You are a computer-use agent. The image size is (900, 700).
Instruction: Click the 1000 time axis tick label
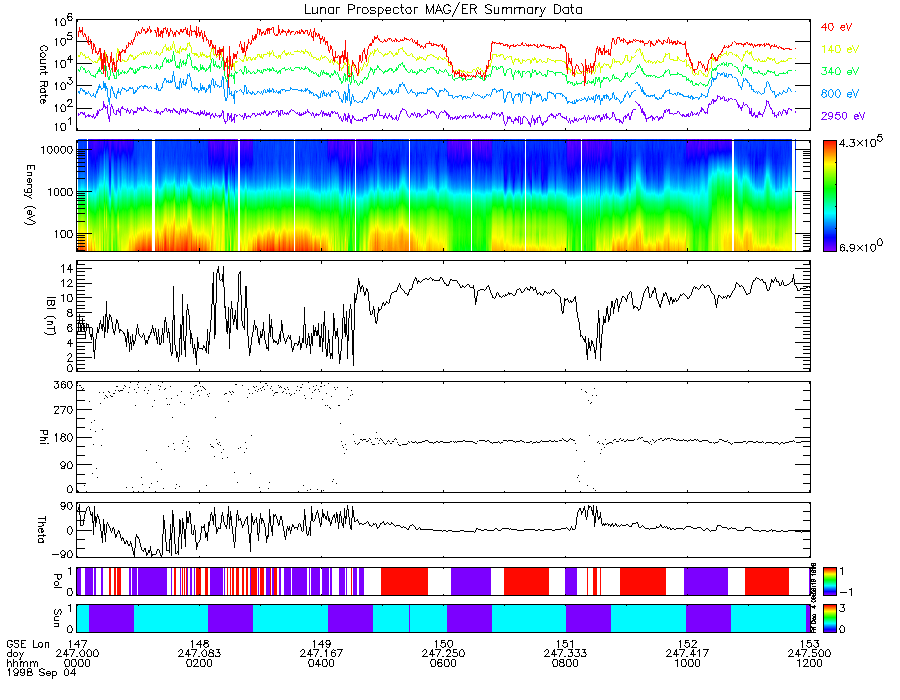pyautogui.click(x=687, y=663)
